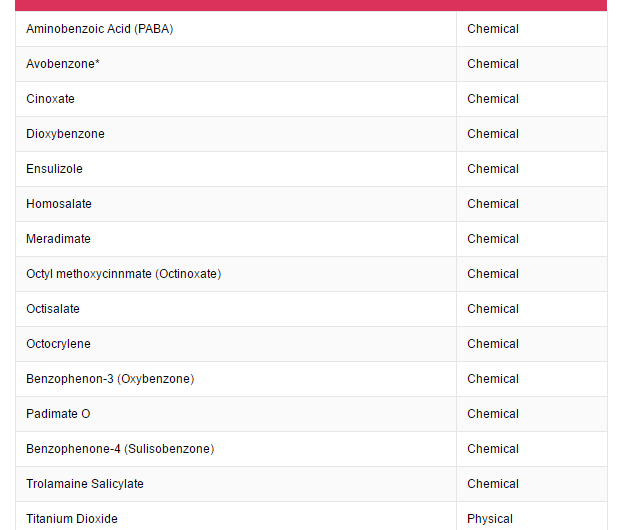Click the Titanium Dioxide ingredient
This screenshot has width=639, height=530.
[72, 519]
